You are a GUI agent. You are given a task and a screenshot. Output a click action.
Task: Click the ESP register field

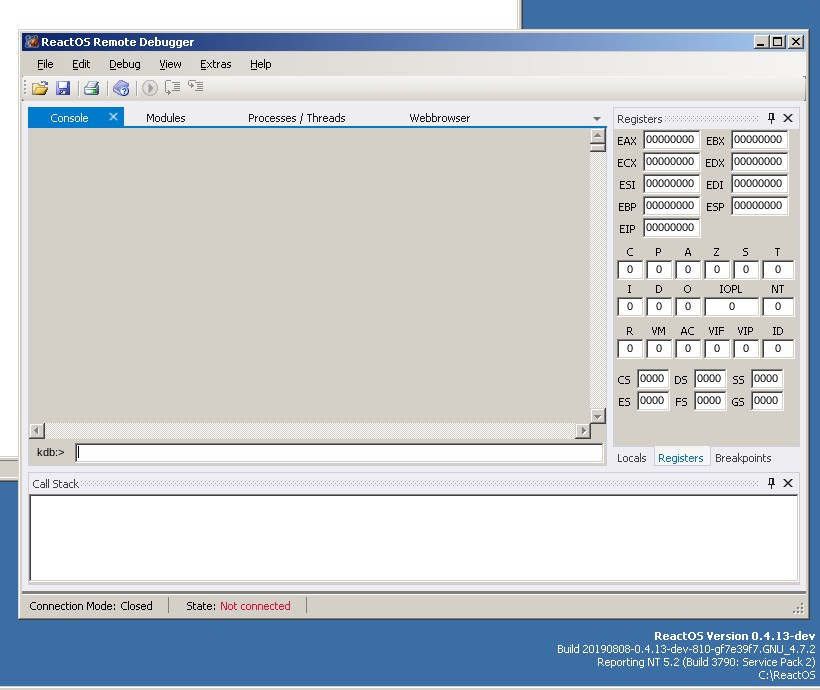(759, 206)
